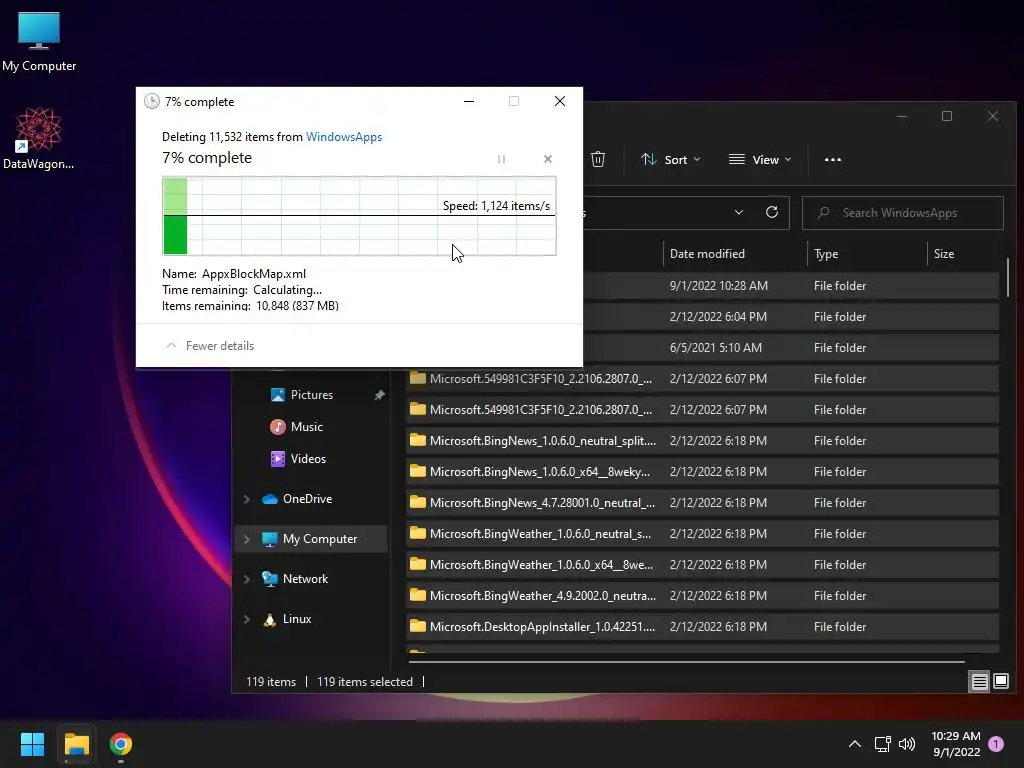This screenshot has width=1024, height=768.
Task: Click the delete trash icon in Explorer toolbar
Action: (598, 159)
